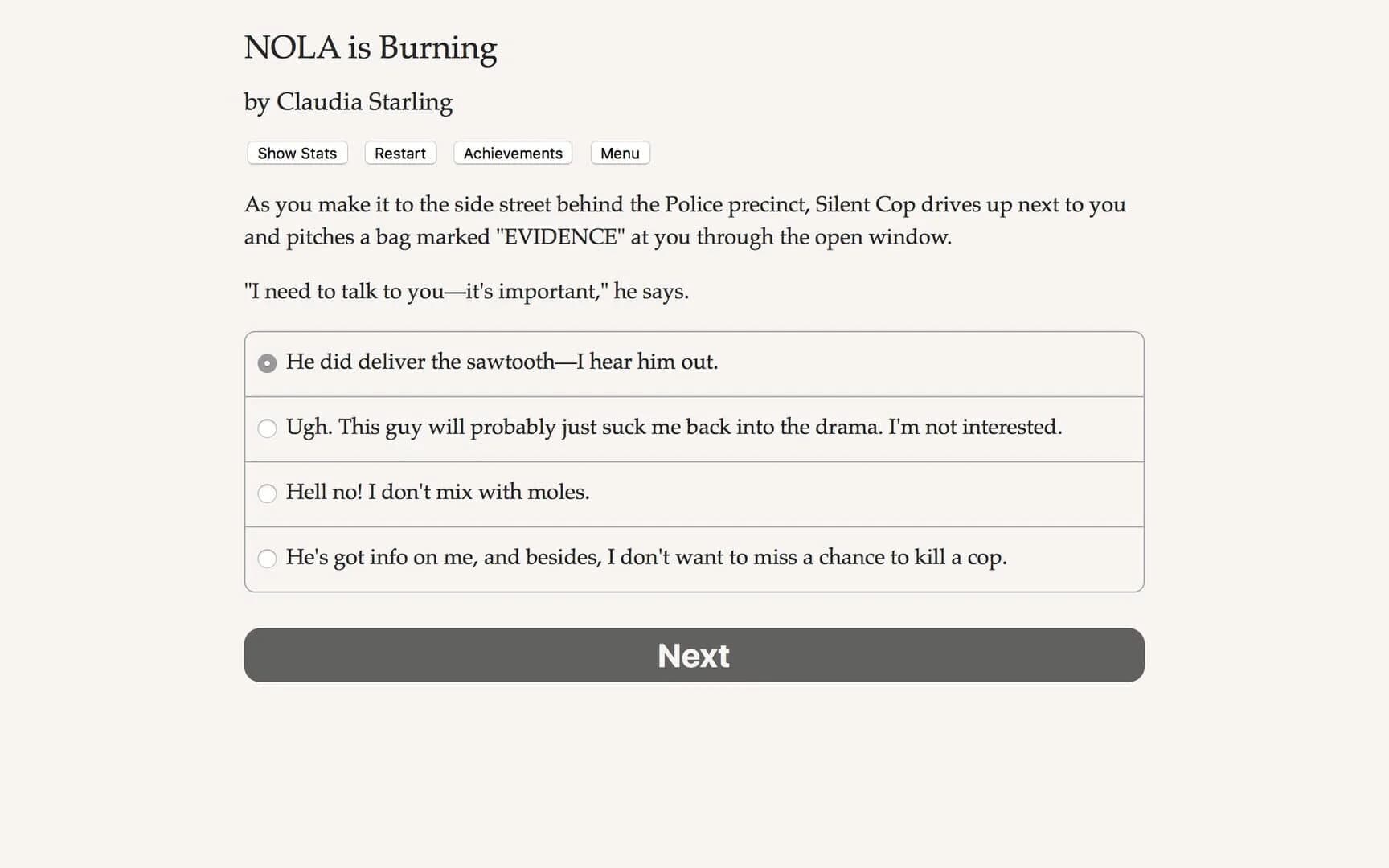Select 'Hell no! I don't mix with moles'
The image size is (1389, 868).
click(438, 493)
